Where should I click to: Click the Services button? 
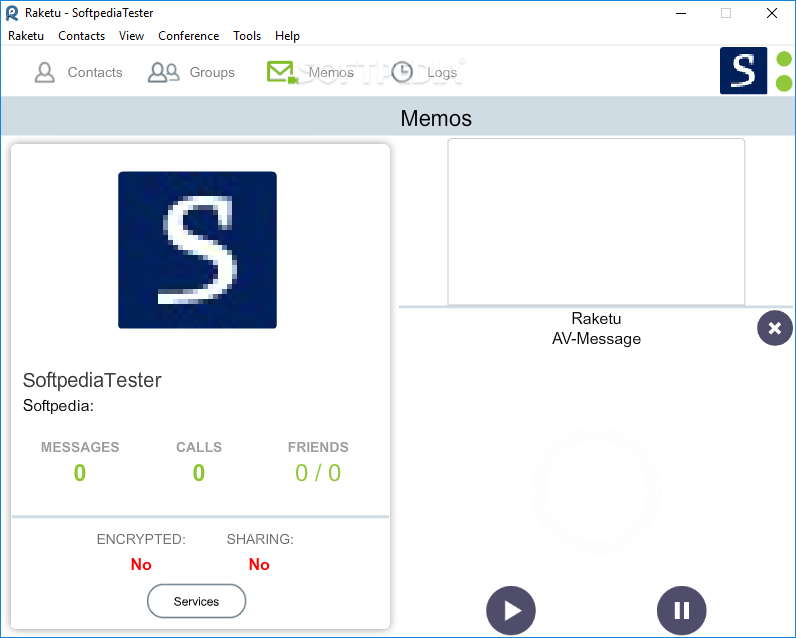[196, 601]
